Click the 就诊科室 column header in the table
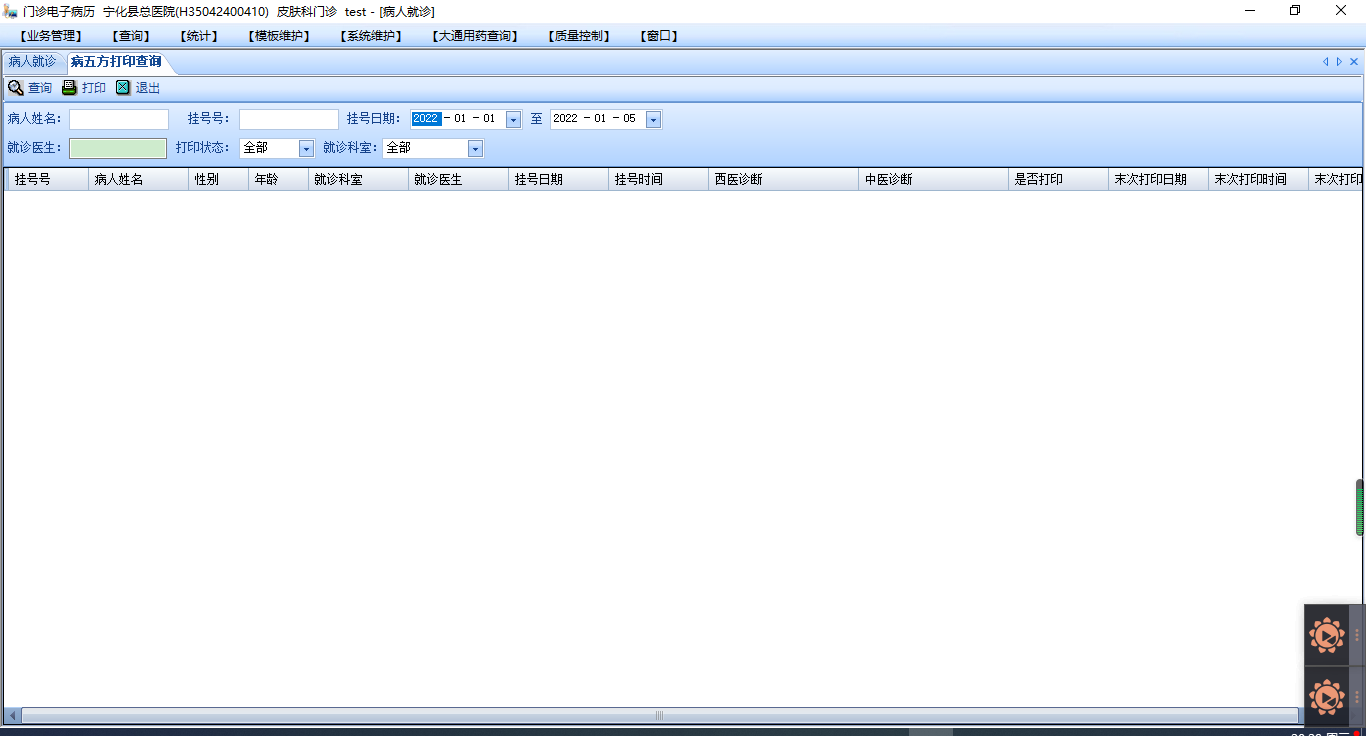The image size is (1366, 736). tap(359, 180)
